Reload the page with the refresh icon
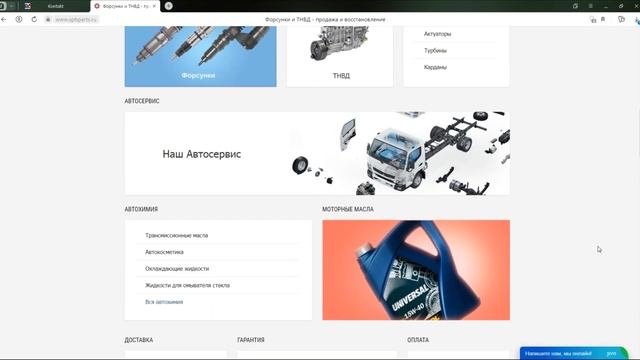This screenshot has height=360, width=640. 34,19
